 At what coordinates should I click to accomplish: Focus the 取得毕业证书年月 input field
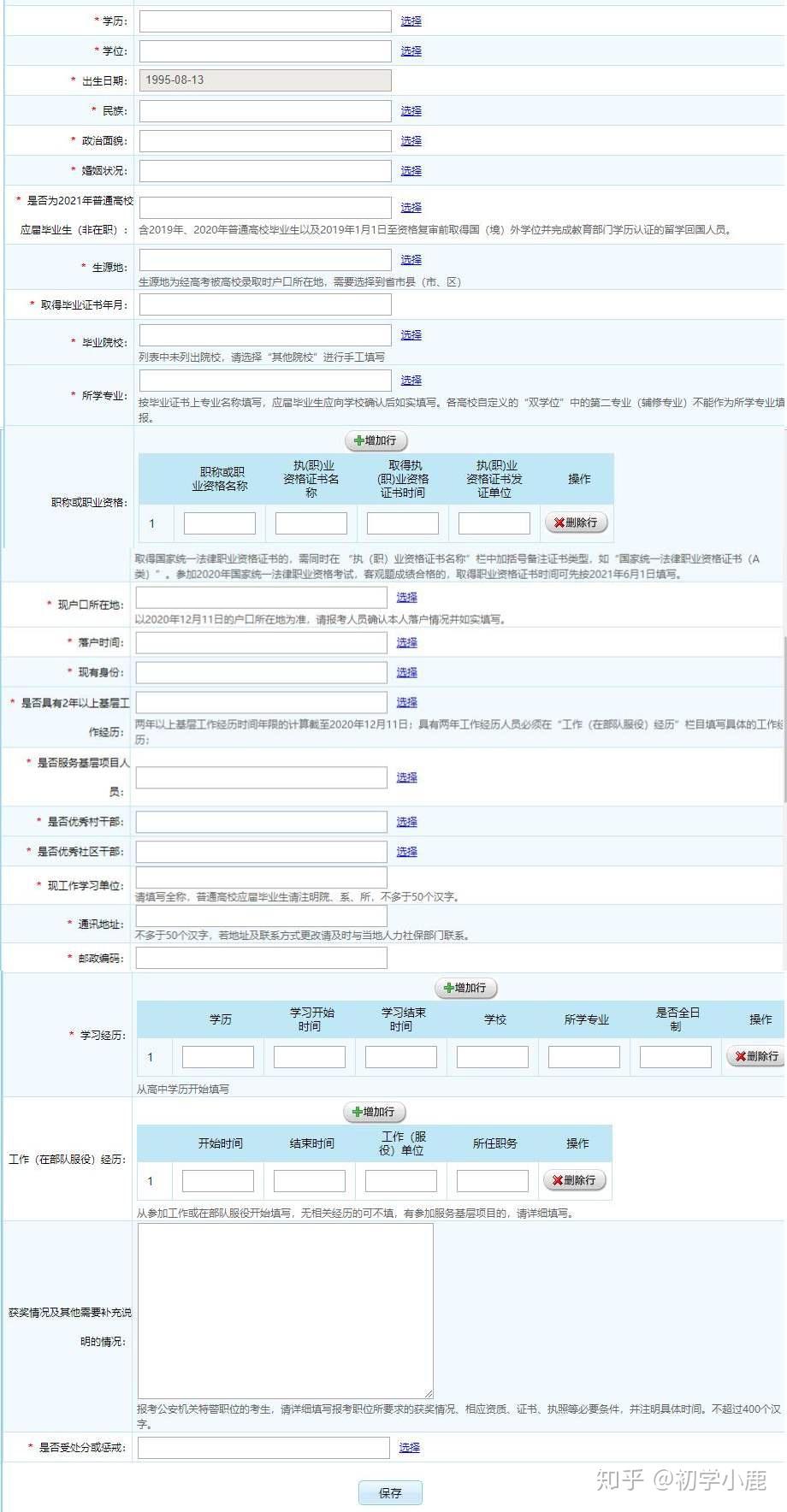coord(265,304)
